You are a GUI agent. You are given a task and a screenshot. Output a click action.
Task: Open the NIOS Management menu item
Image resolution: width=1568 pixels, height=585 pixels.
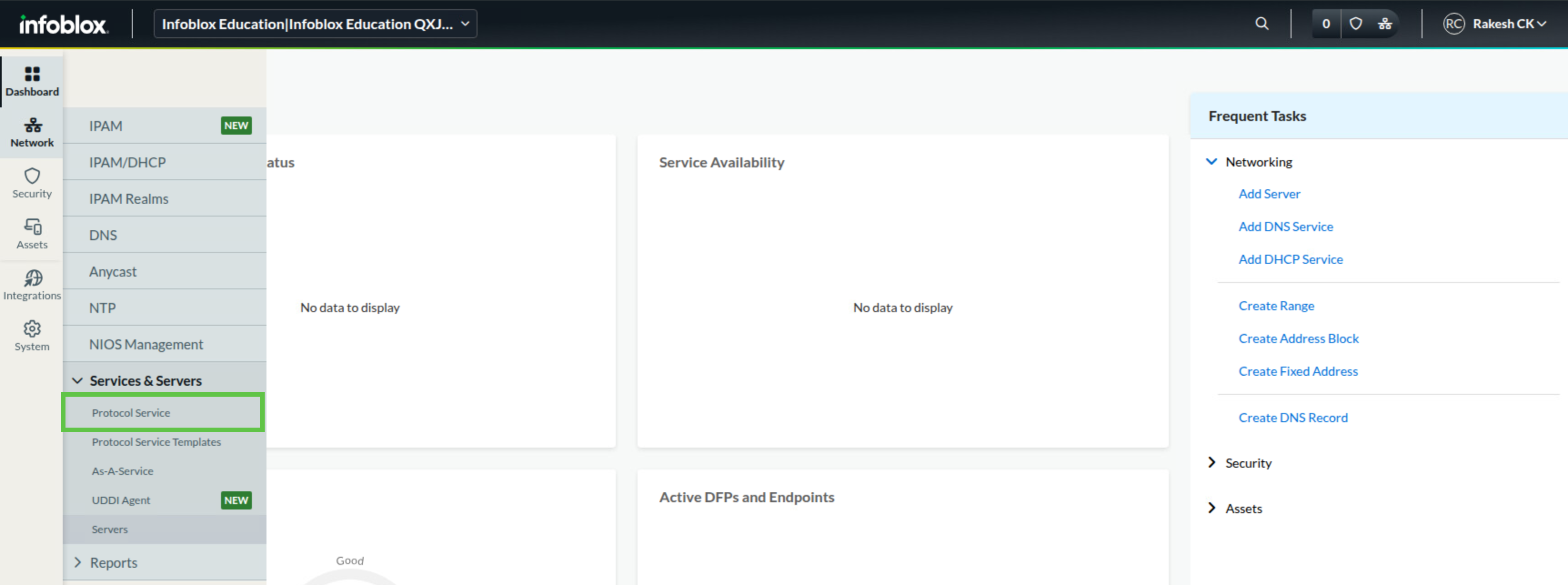click(x=164, y=344)
